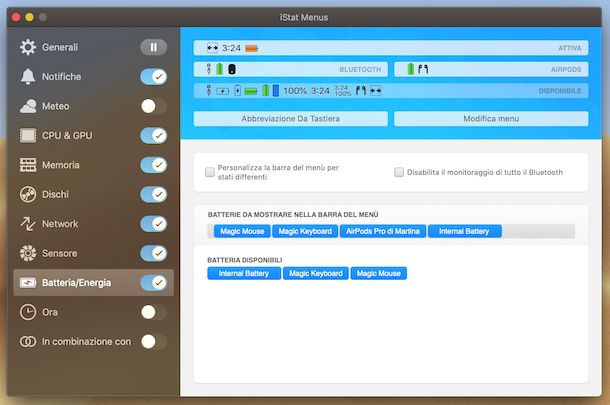
Task: Pick Magic Mouse under Batteria Disponibili
Action: pyautogui.click(x=379, y=273)
